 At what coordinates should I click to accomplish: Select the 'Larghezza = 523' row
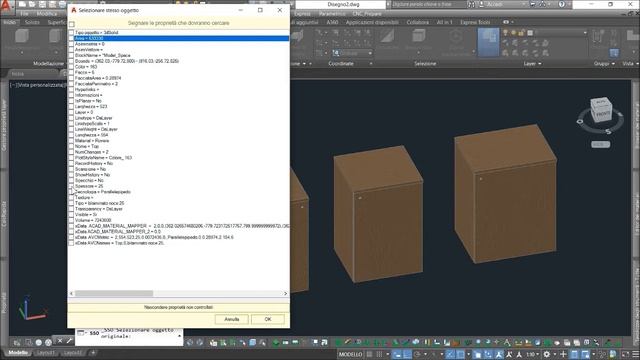tap(91, 106)
